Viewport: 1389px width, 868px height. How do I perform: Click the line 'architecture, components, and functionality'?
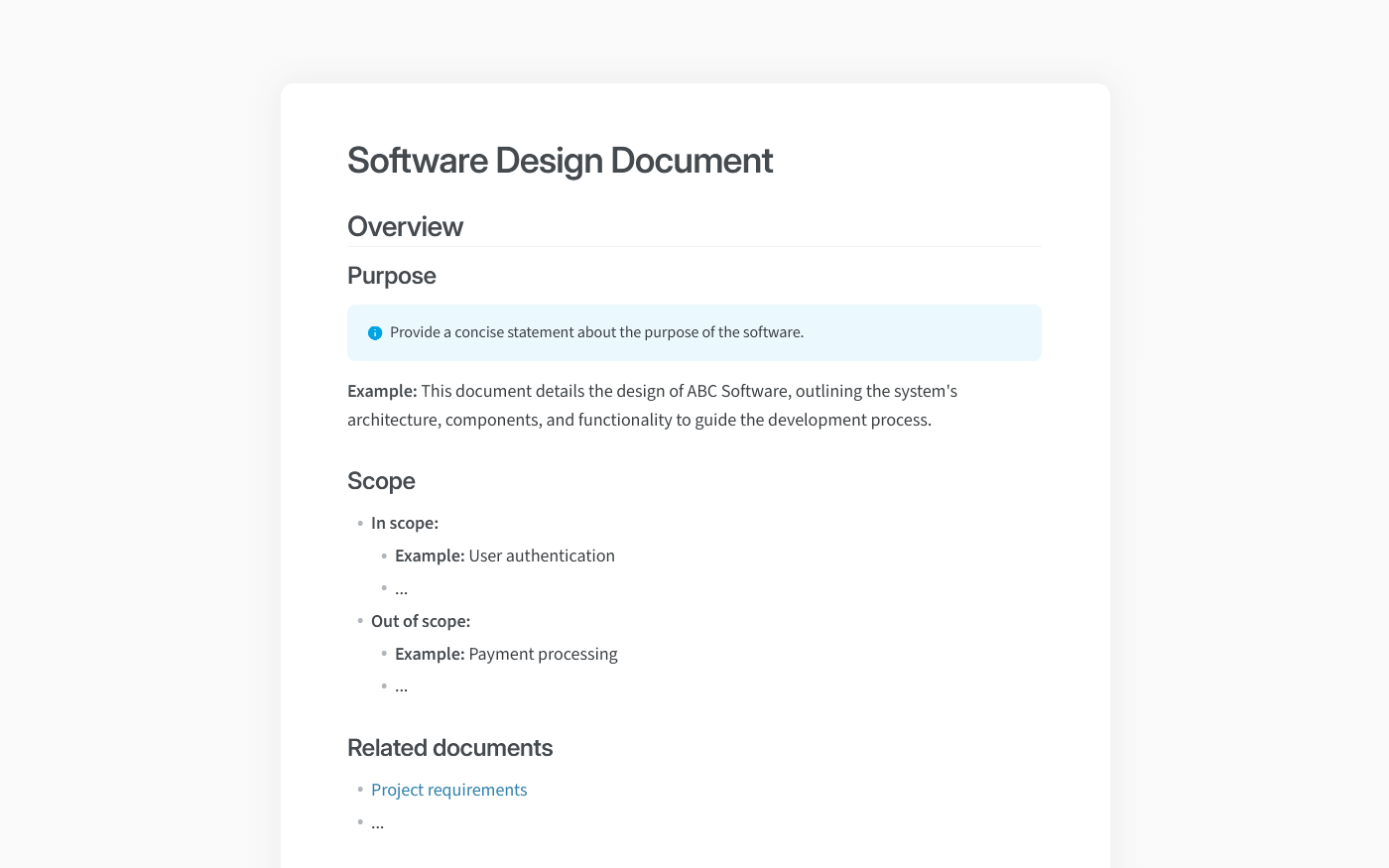tap(639, 420)
